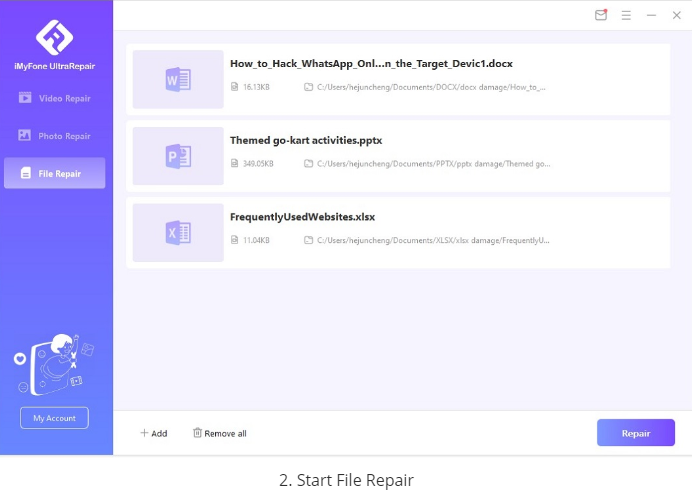This screenshot has width=692, height=497.
Task: Add another file with the Add button
Action: tap(153, 433)
